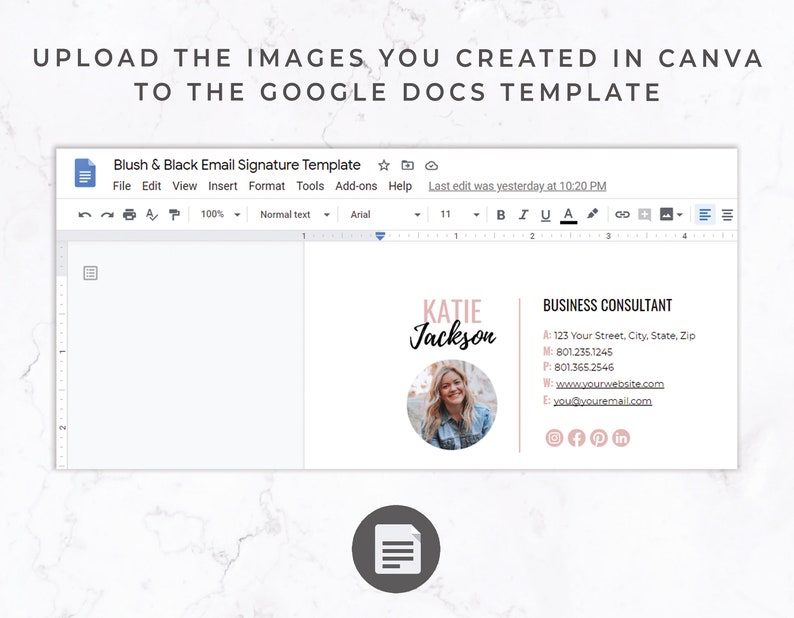The image size is (794, 618).
Task: Open the Format menu
Action: pos(267,186)
